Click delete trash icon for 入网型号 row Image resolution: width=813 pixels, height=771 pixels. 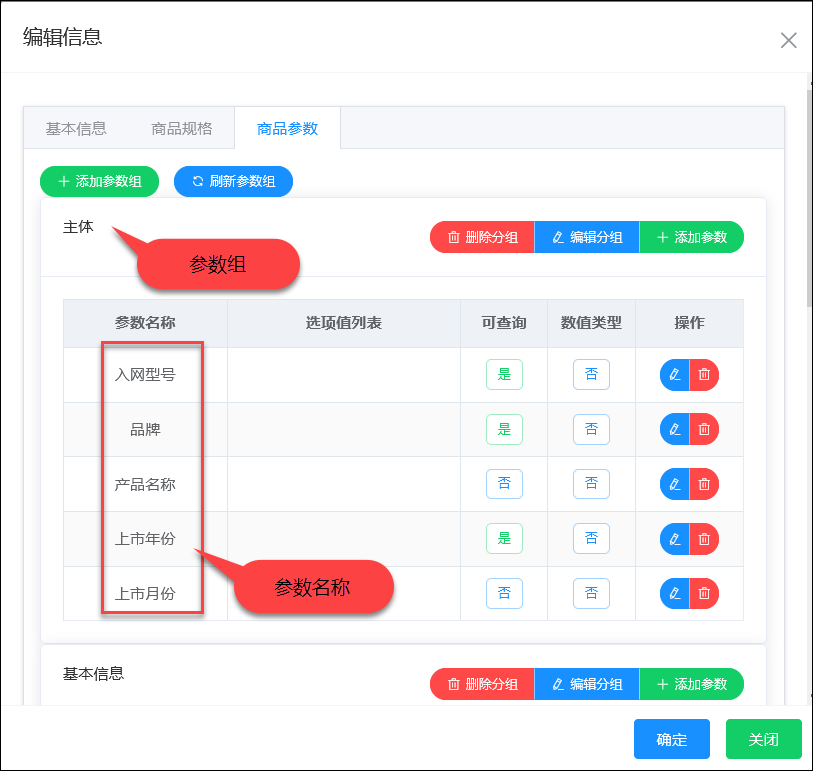(704, 374)
